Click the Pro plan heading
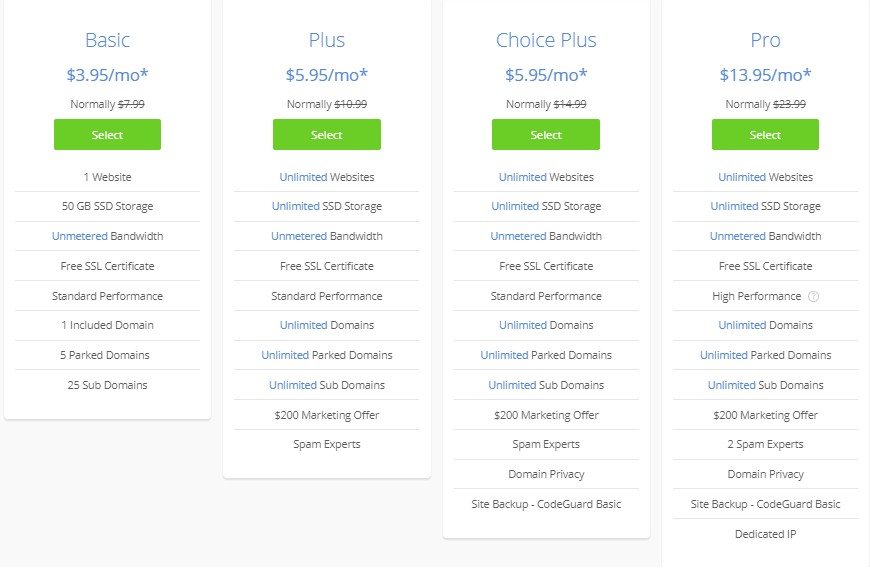Viewport: 870px width, 572px height. tap(765, 40)
